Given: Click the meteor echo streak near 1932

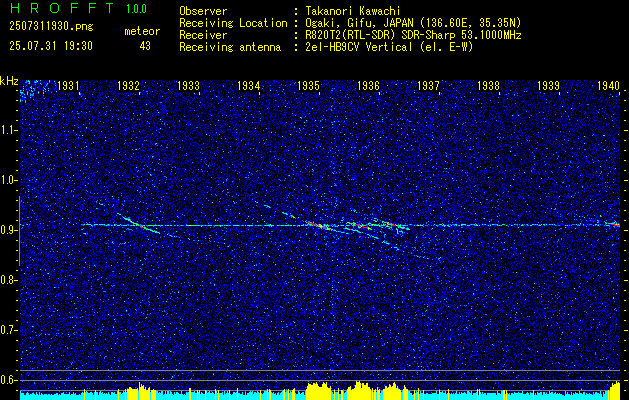Looking at the screenshot, I should (138, 224).
